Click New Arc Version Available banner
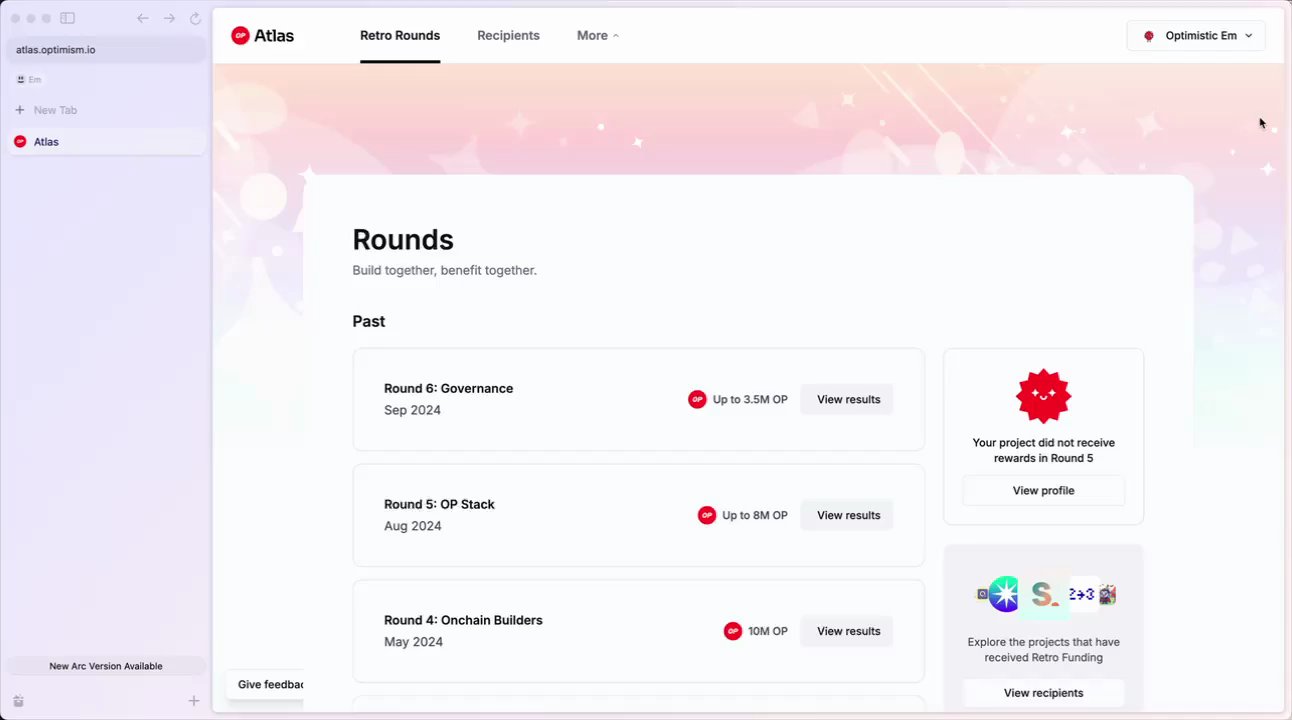The width and height of the screenshot is (1292, 720). [x=106, y=666]
